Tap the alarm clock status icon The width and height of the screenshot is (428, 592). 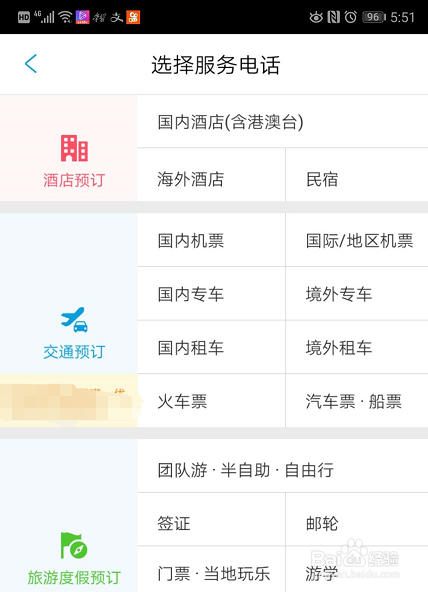click(350, 17)
